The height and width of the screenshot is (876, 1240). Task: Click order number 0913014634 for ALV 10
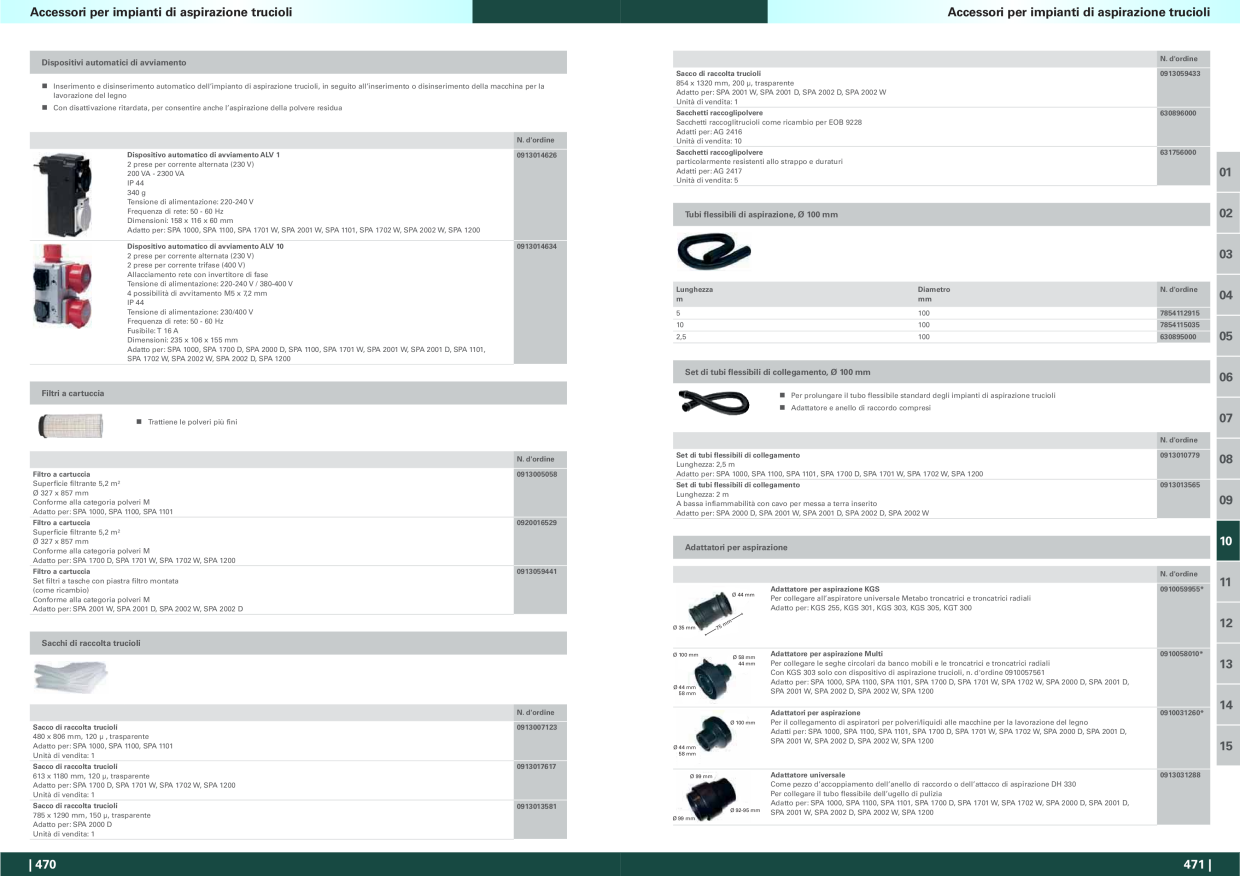pos(537,245)
